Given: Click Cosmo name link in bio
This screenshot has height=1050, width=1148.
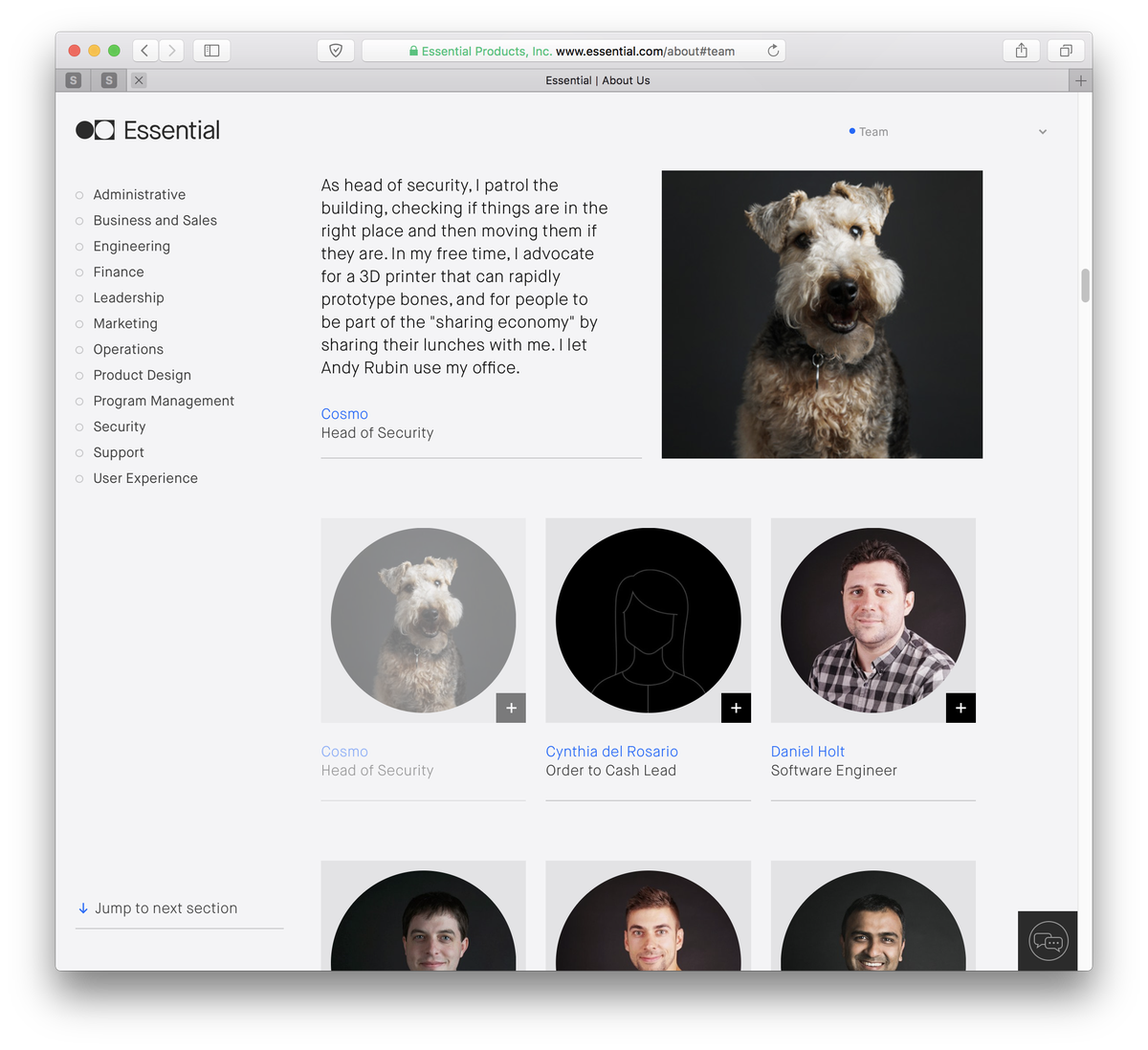Looking at the screenshot, I should (x=344, y=414).
